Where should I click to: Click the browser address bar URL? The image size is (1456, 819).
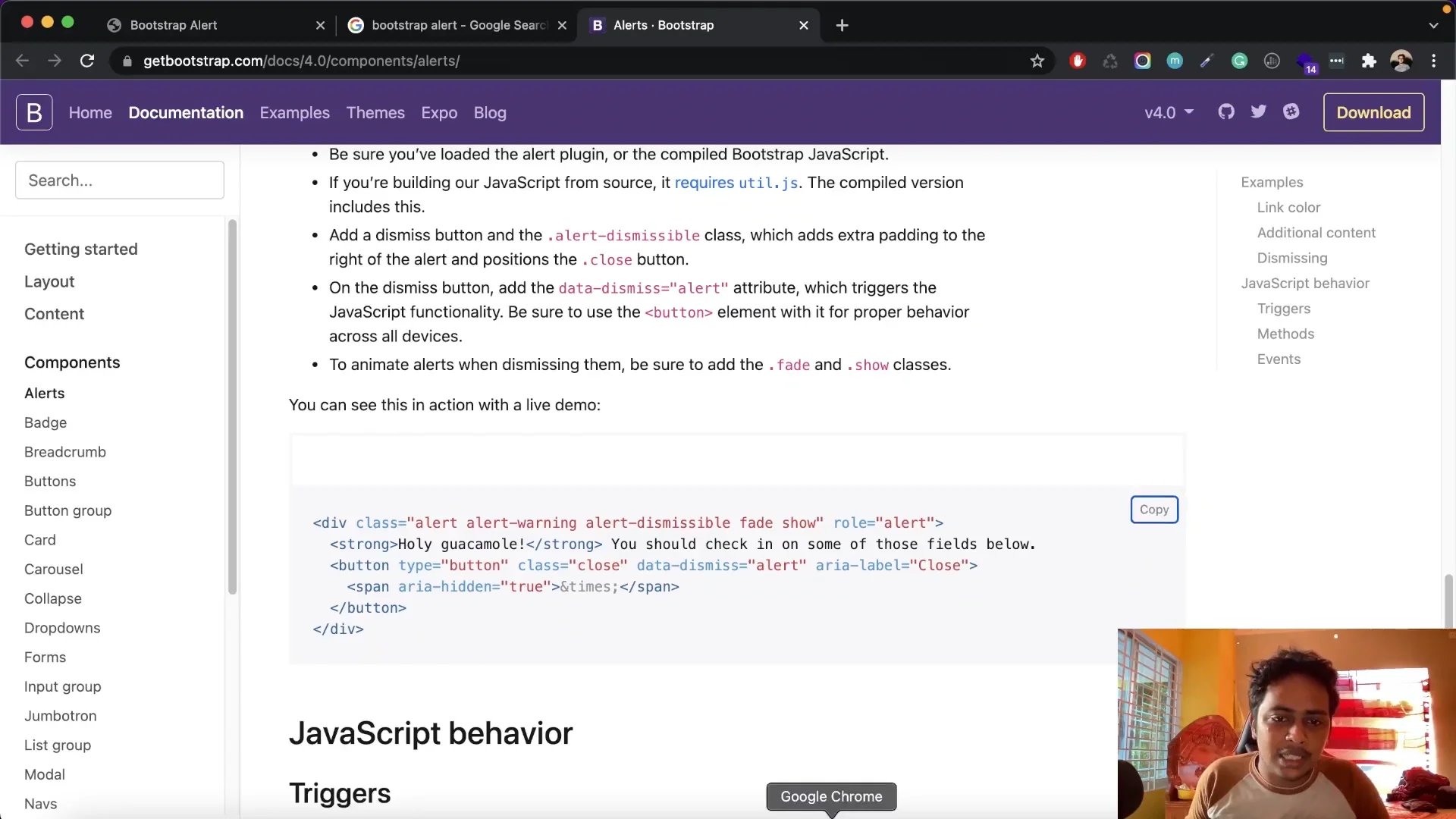pos(301,61)
